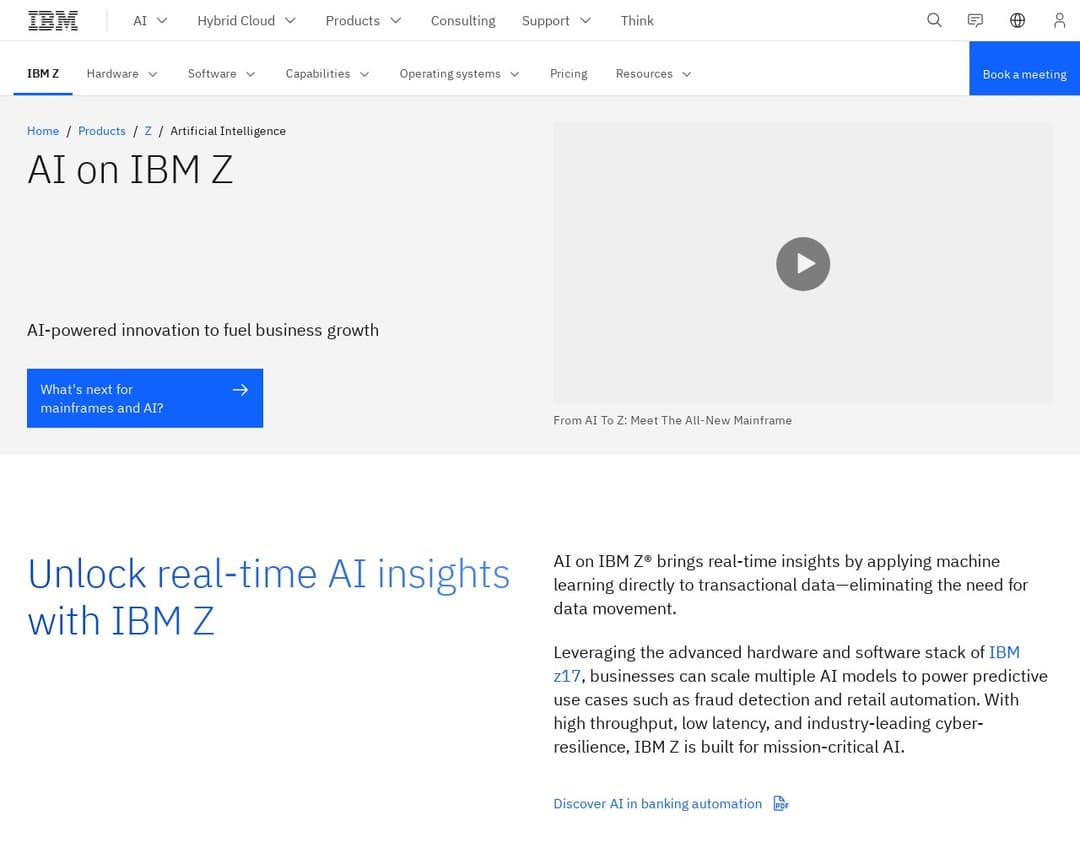
Task: Click the Book a meeting button
Action: 1024,68
